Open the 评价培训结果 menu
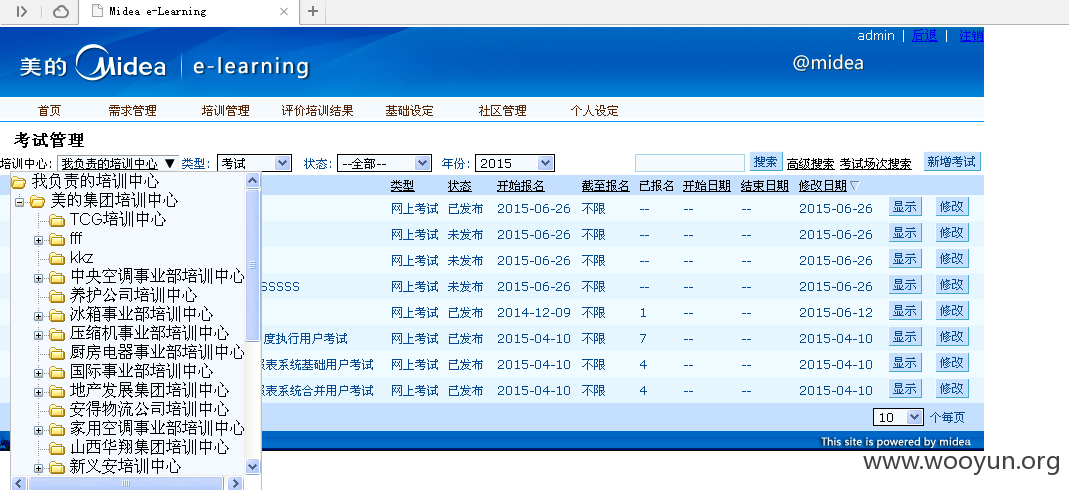The image size is (1069, 490). coord(318,110)
